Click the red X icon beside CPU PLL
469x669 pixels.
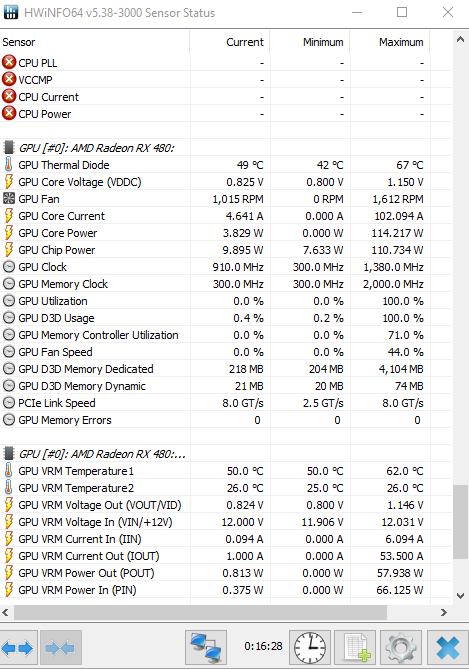(9, 62)
